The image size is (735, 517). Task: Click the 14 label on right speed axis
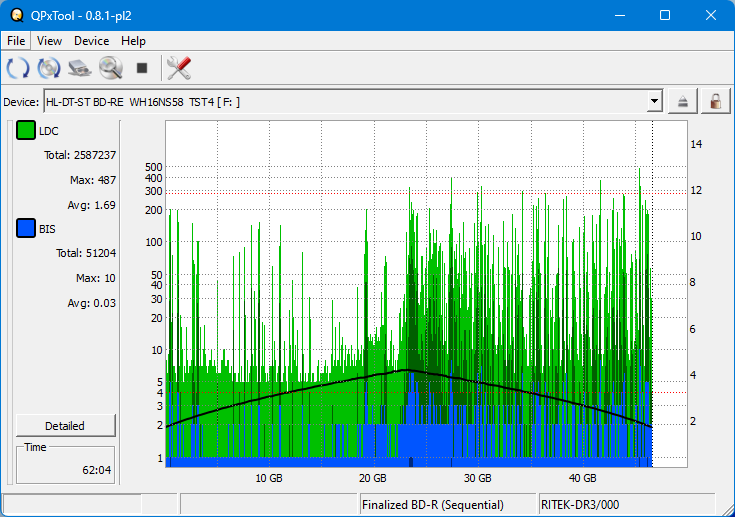coord(696,144)
